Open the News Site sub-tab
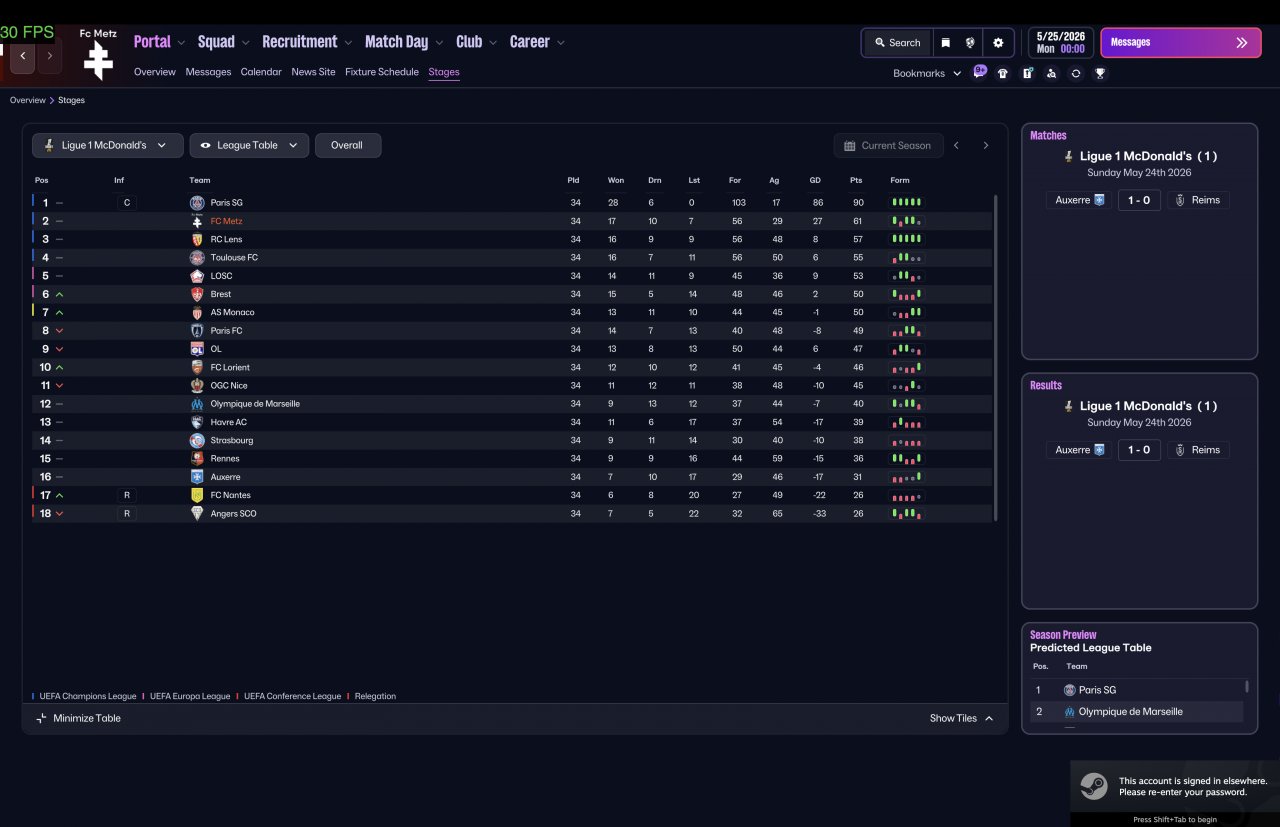This screenshot has width=1280, height=827. [313, 72]
